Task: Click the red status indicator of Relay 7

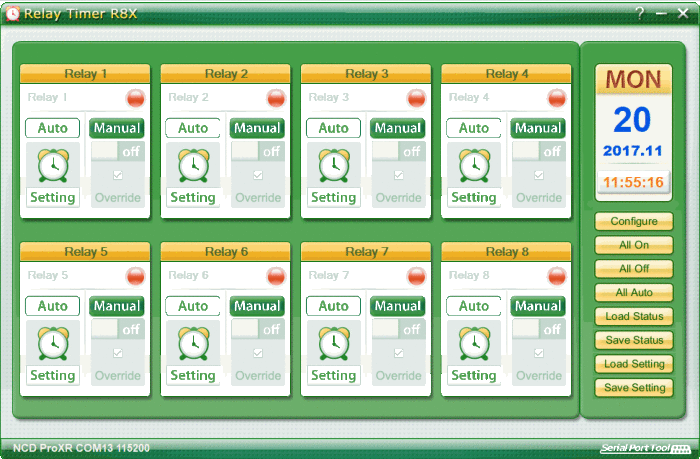Action: 416,276
